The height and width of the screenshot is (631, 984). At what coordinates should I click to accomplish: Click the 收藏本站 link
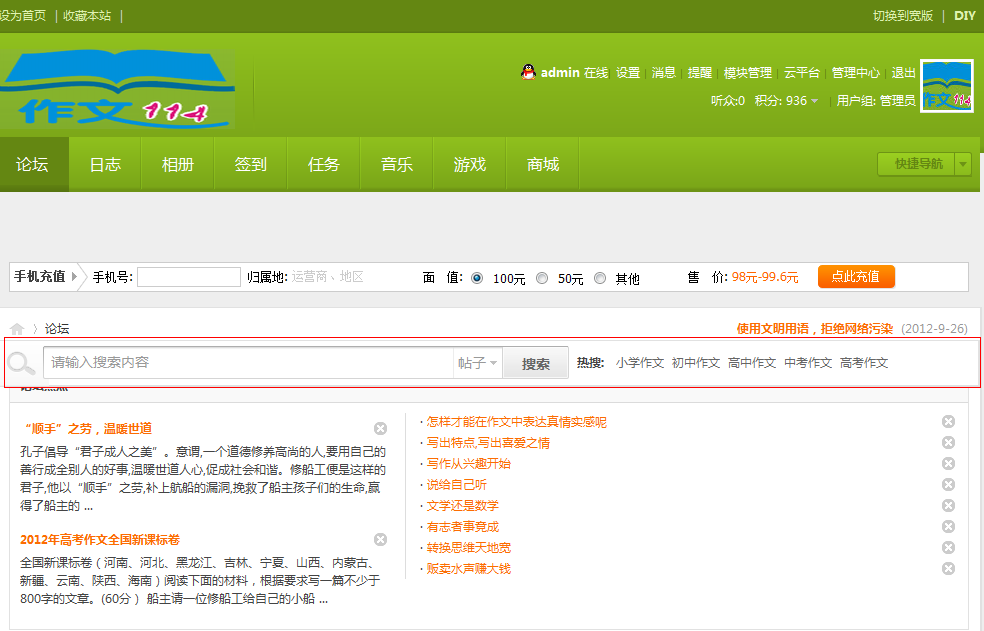click(x=87, y=16)
